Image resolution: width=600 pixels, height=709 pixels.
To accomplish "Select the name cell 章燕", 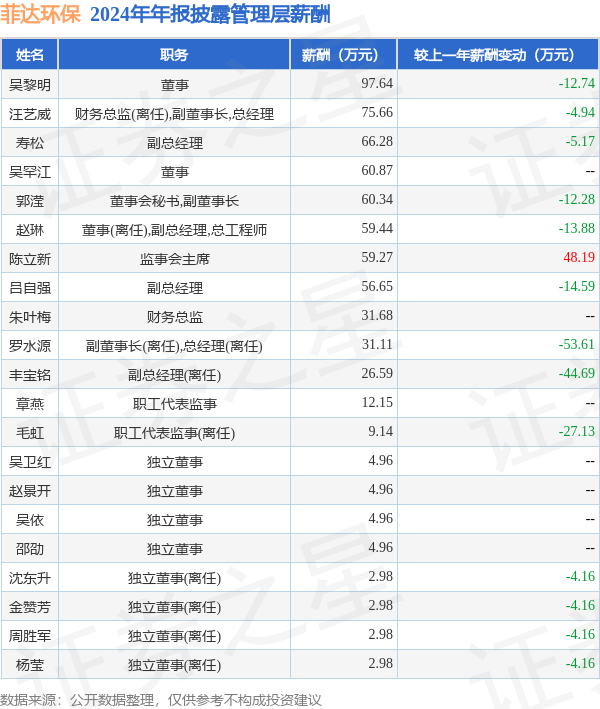I will click(30, 403).
